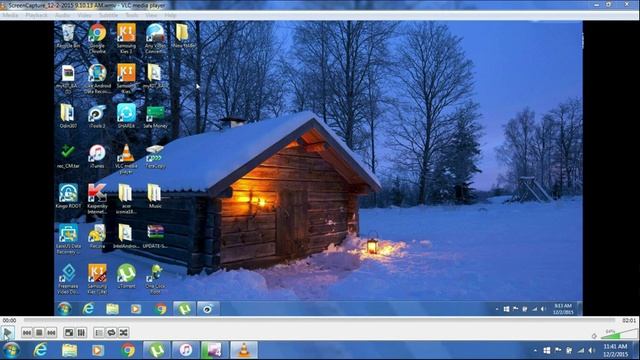Open Windows Media Player from the bottom taskbar
This screenshot has width=640, height=360.
coord(98,350)
